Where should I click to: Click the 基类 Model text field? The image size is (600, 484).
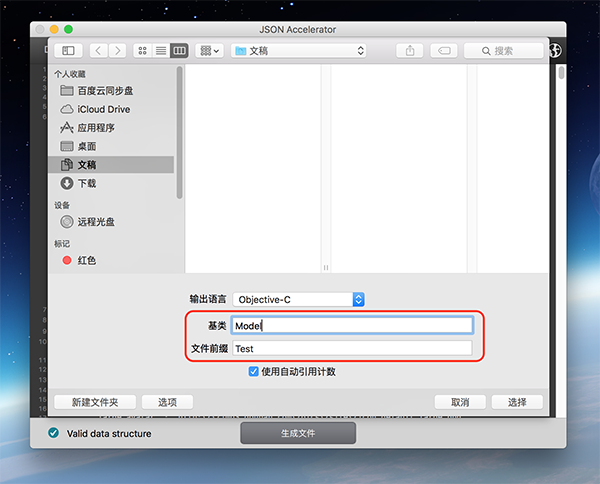(x=352, y=326)
